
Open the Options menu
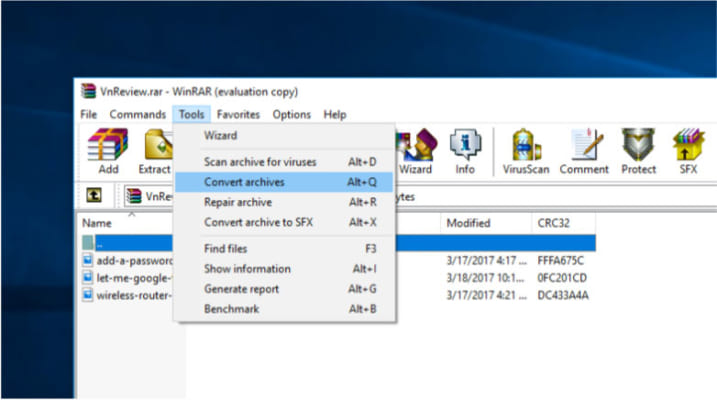point(292,114)
